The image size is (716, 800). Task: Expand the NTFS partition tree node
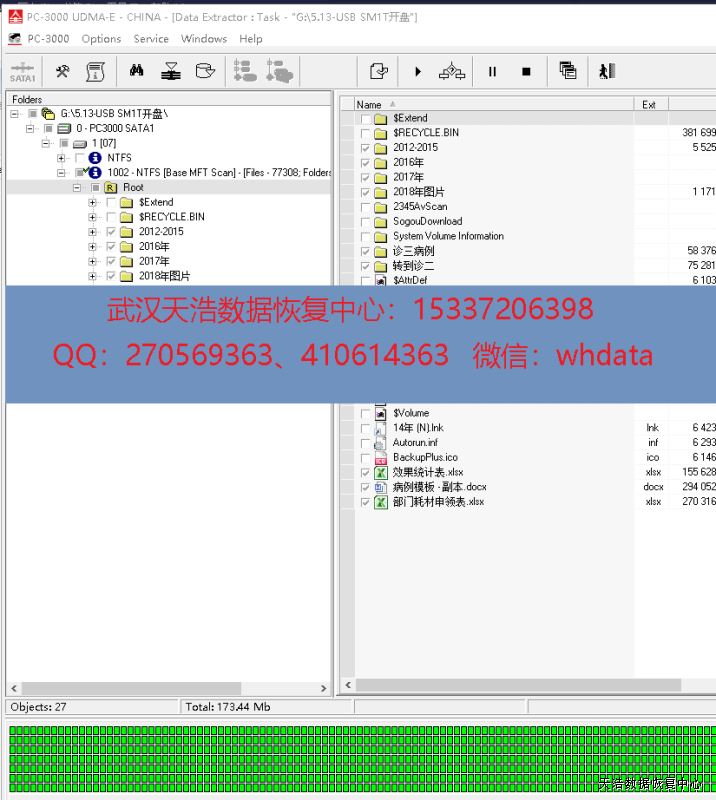click(62, 158)
